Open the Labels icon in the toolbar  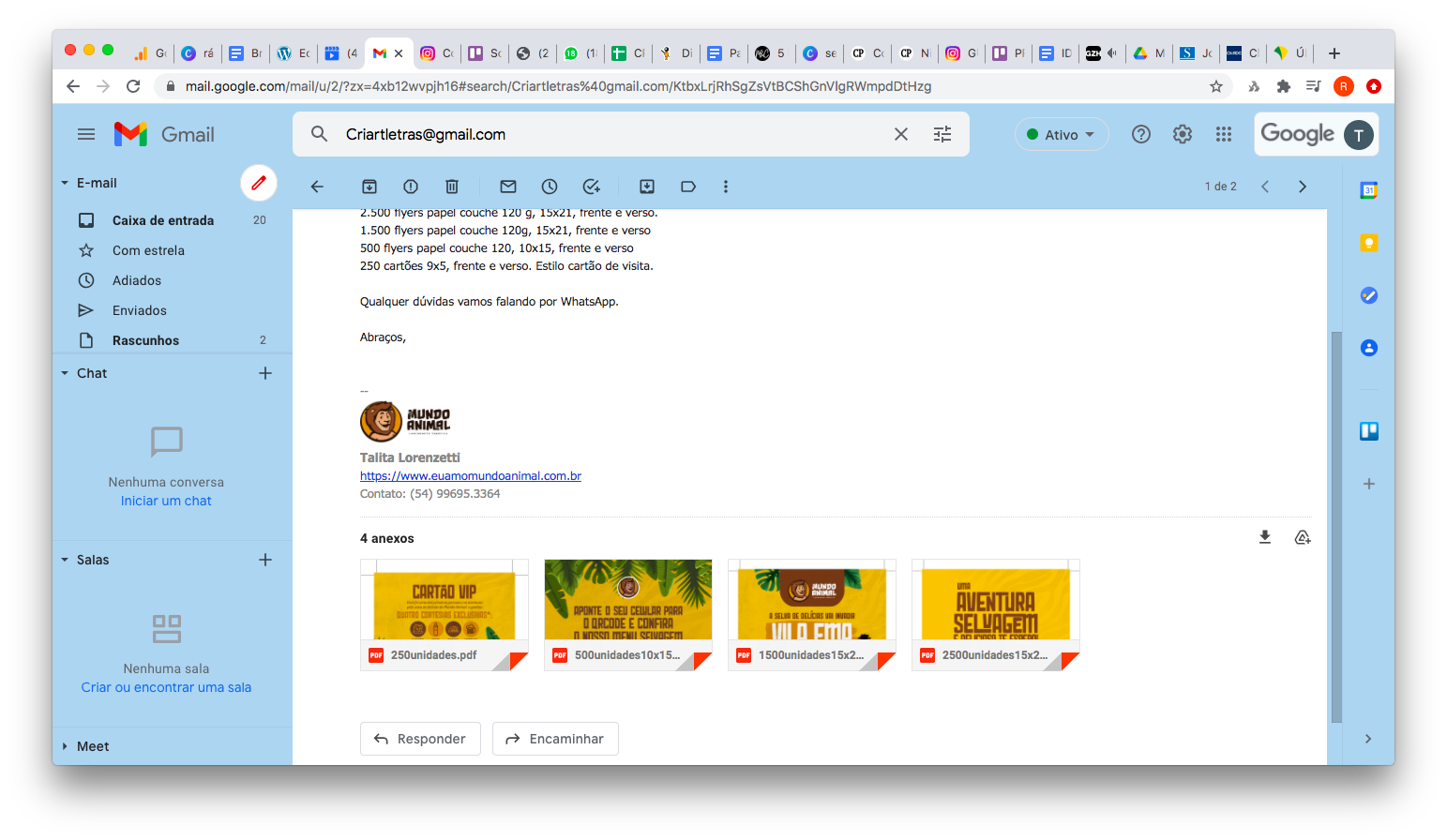tap(688, 187)
